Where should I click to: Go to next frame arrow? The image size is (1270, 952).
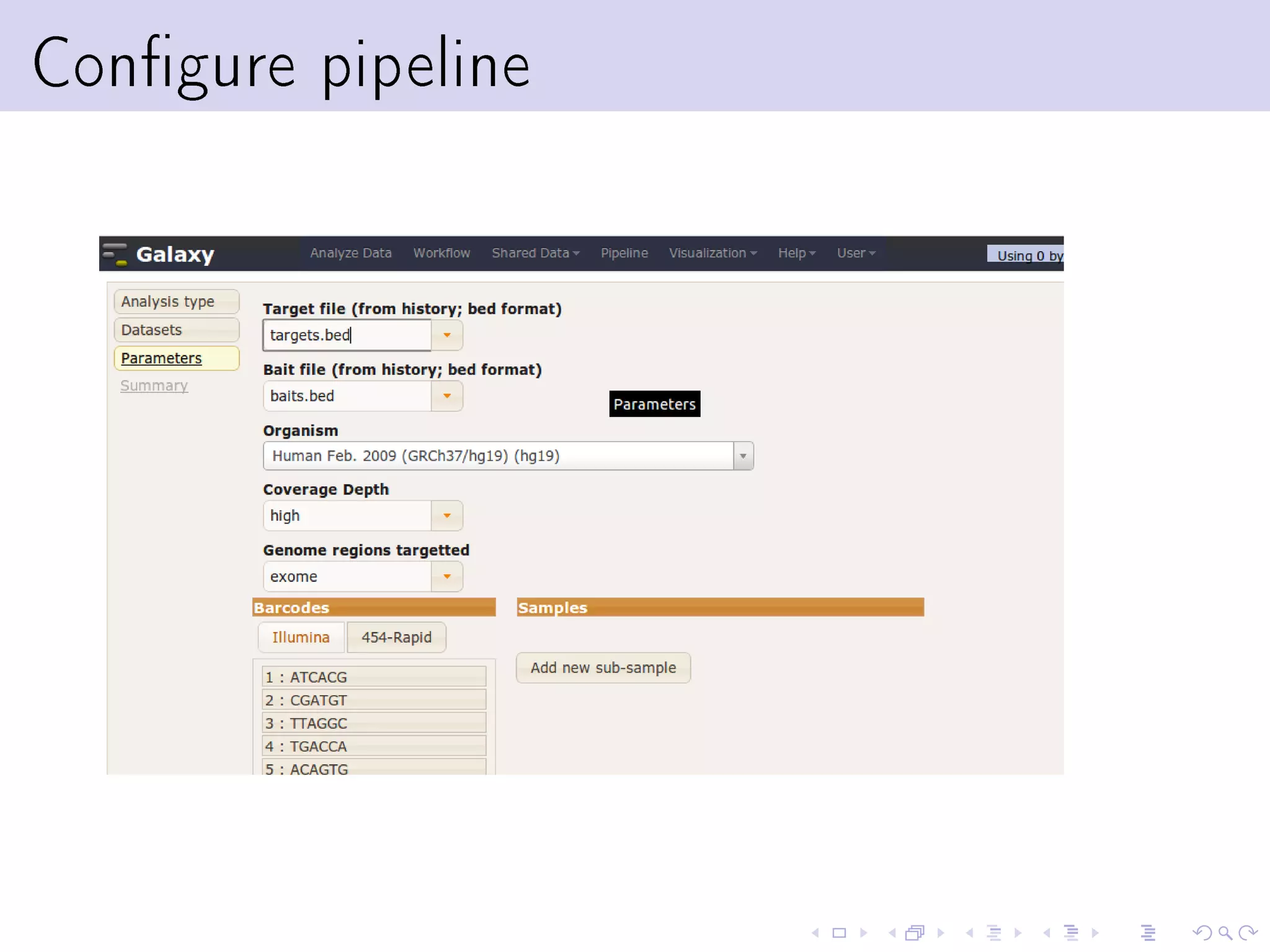941,933
